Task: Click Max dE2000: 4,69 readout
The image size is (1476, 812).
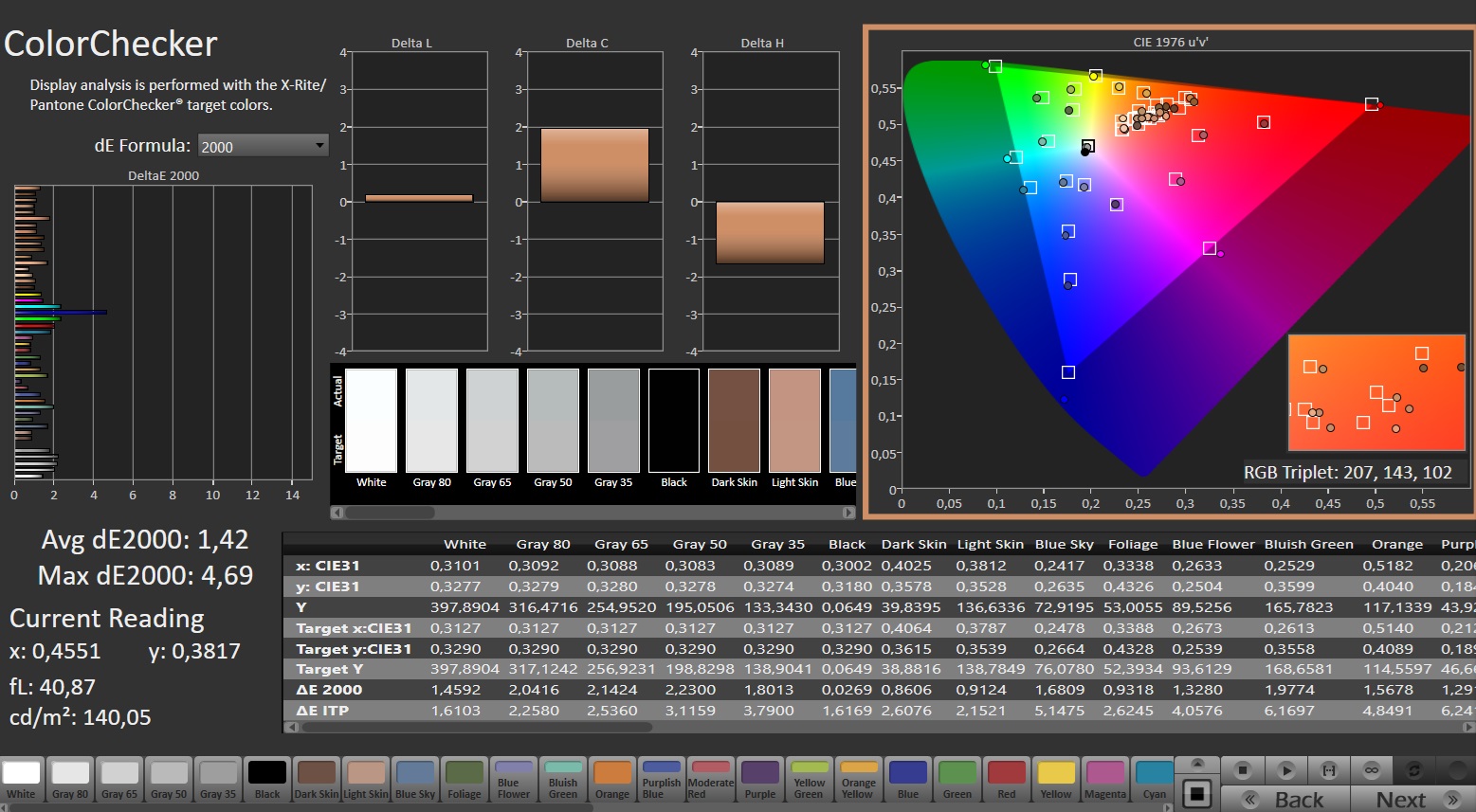Action: 145,576
